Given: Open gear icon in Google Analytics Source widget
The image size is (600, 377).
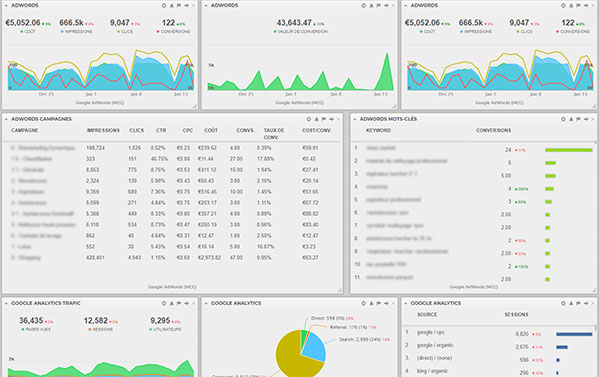Looking at the screenshot, I should (x=563, y=304).
